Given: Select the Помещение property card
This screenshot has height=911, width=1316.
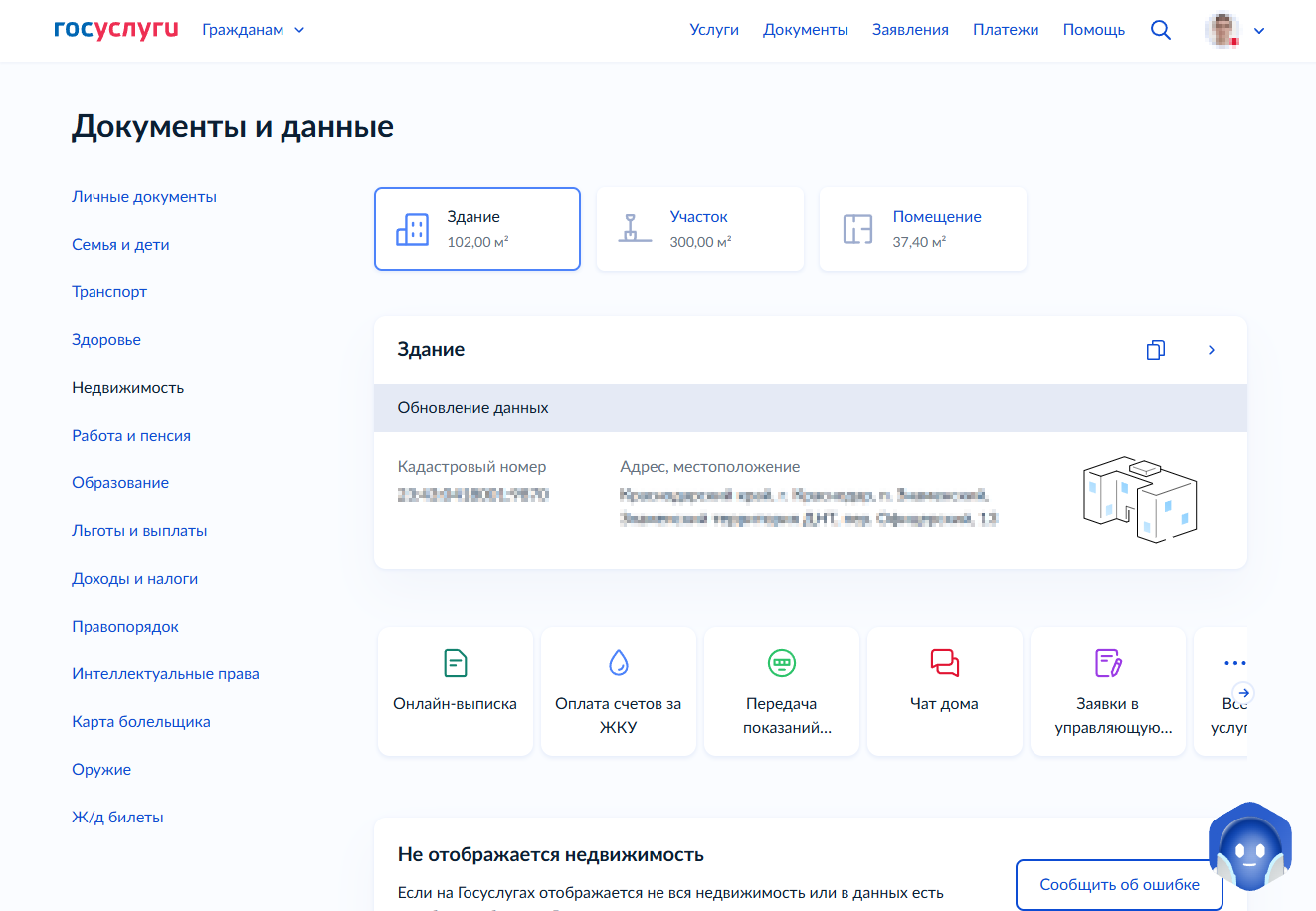Looking at the screenshot, I should click(923, 229).
